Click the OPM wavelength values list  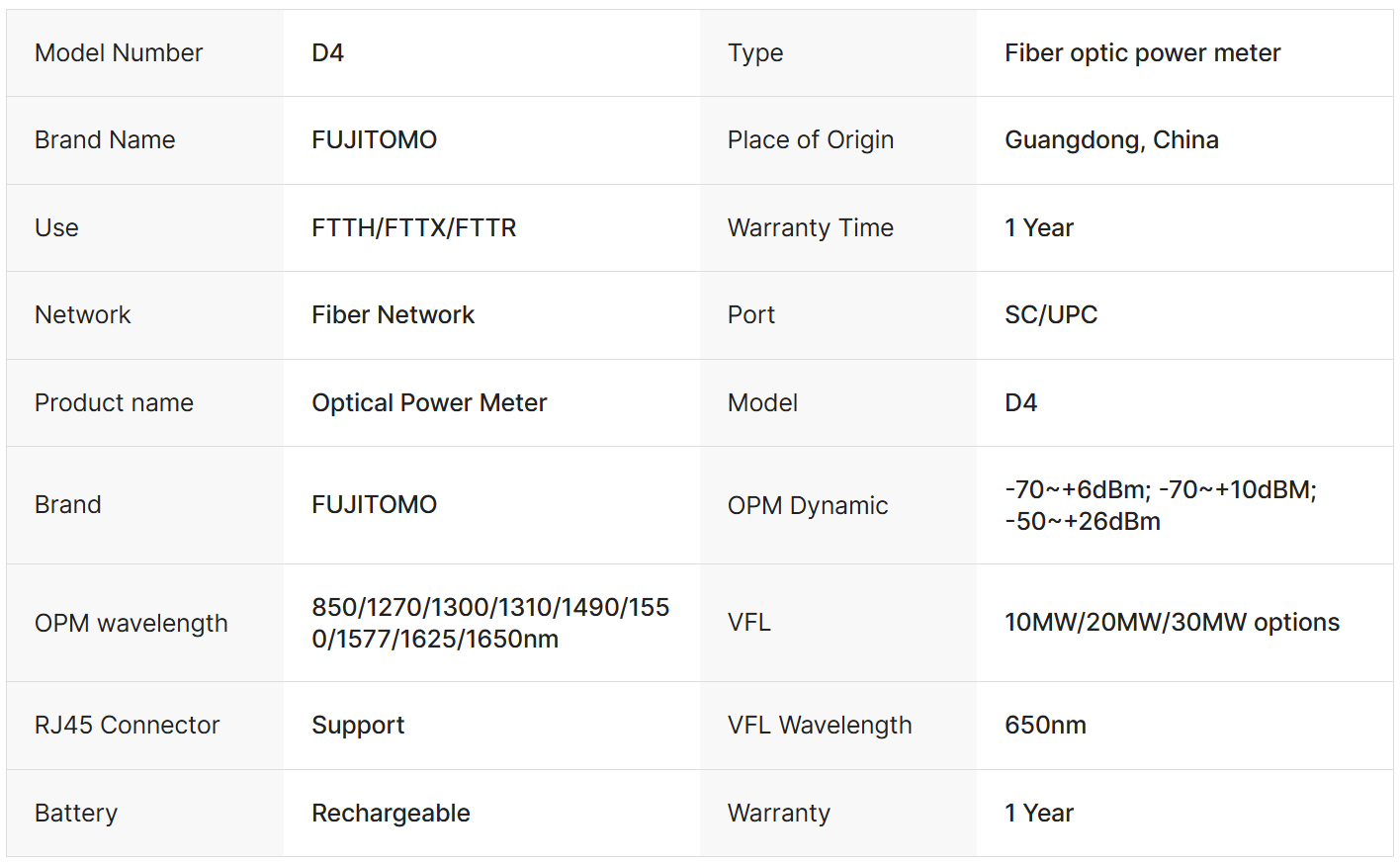tap(490, 623)
